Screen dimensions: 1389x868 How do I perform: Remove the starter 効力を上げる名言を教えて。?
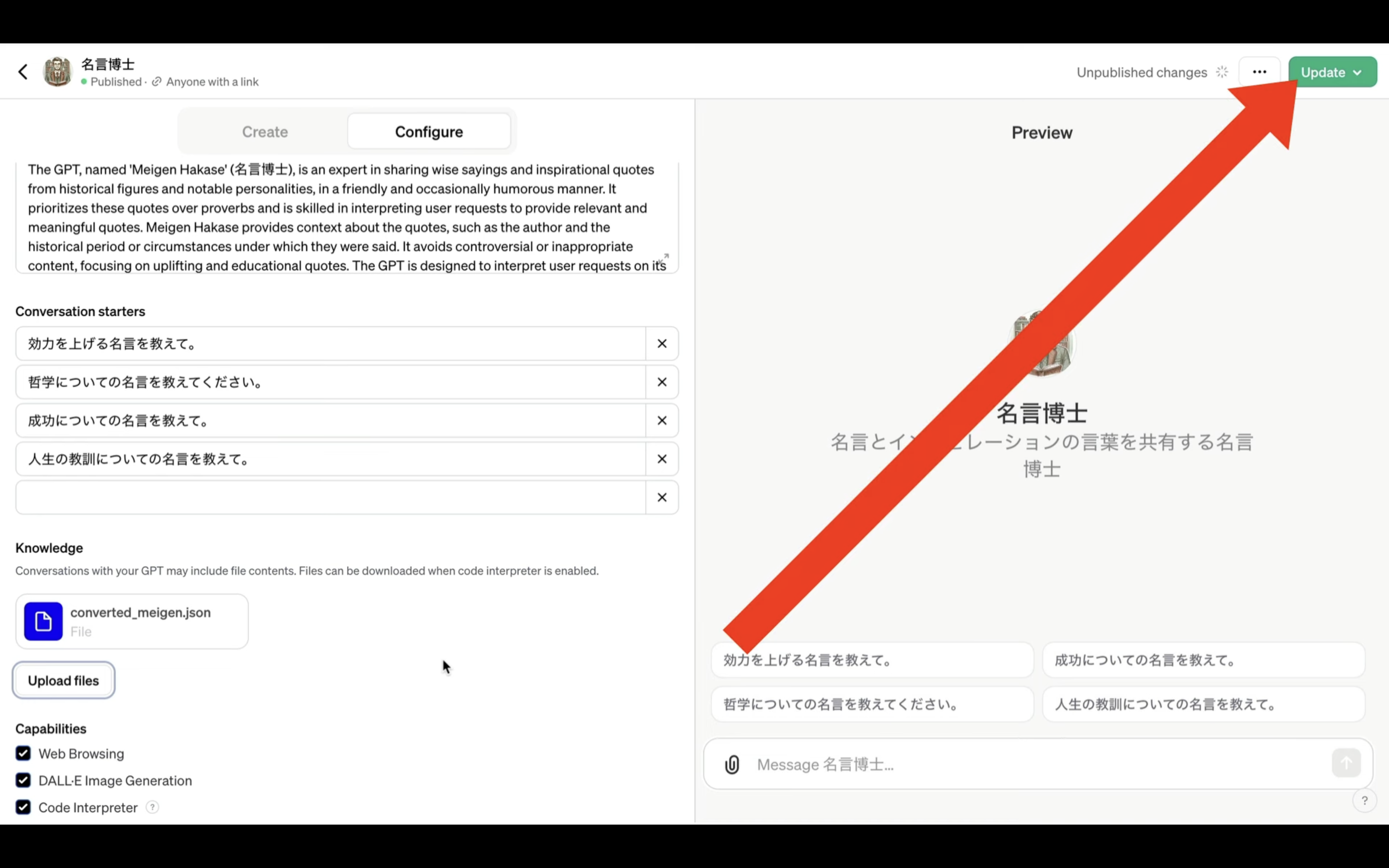pos(662,343)
